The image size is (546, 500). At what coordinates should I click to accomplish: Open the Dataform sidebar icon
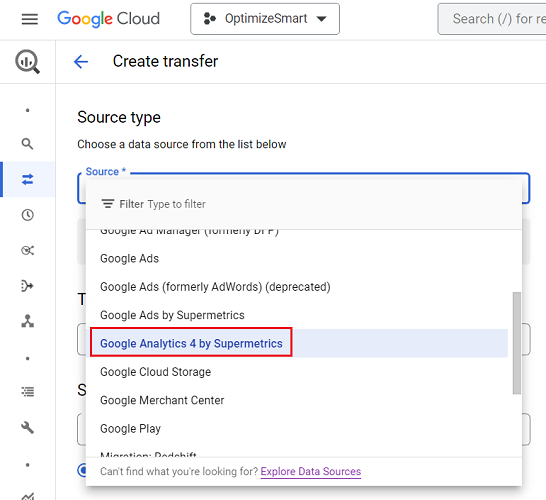28,286
